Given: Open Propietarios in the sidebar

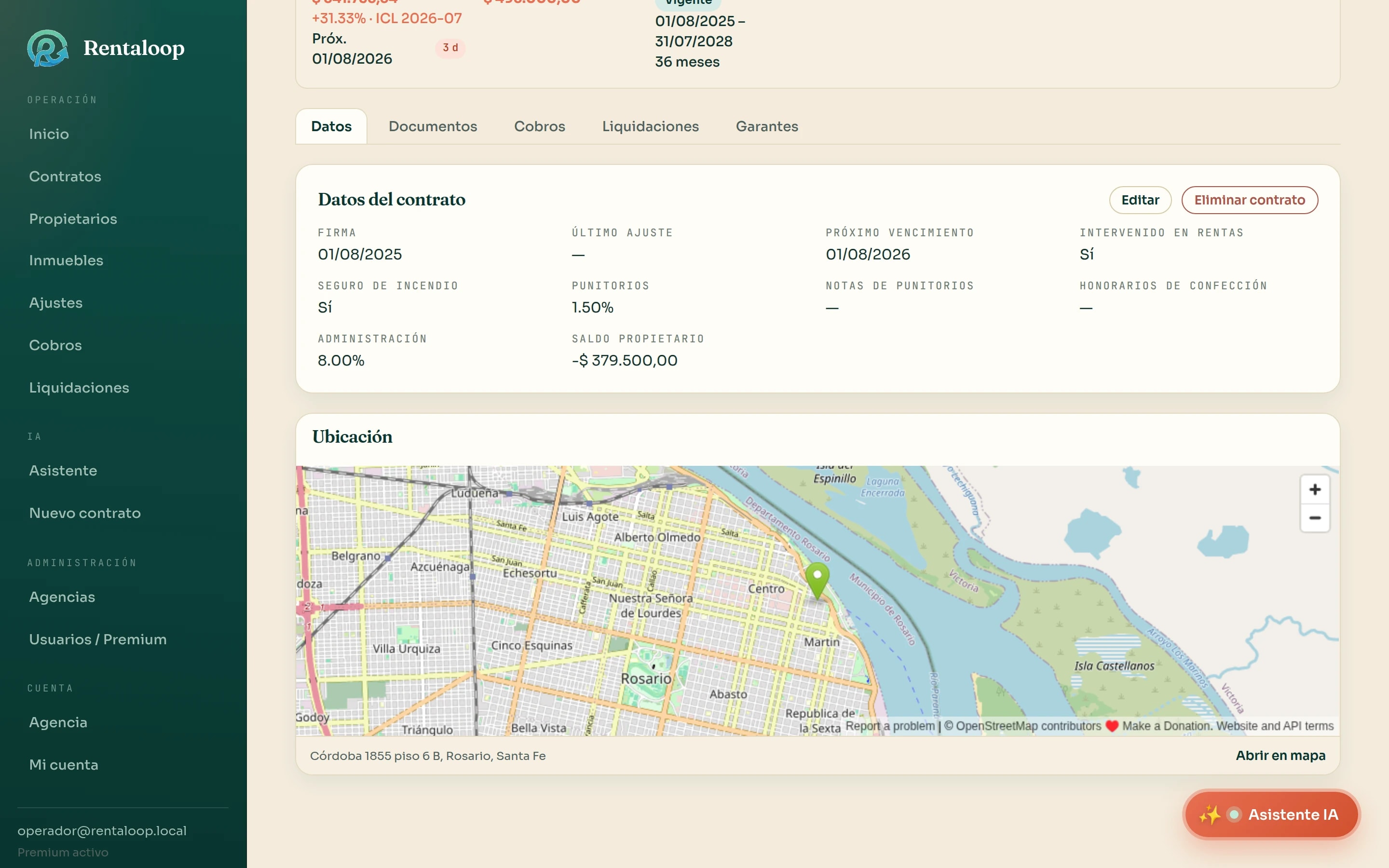Looking at the screenshot, I should coord(73,219).
